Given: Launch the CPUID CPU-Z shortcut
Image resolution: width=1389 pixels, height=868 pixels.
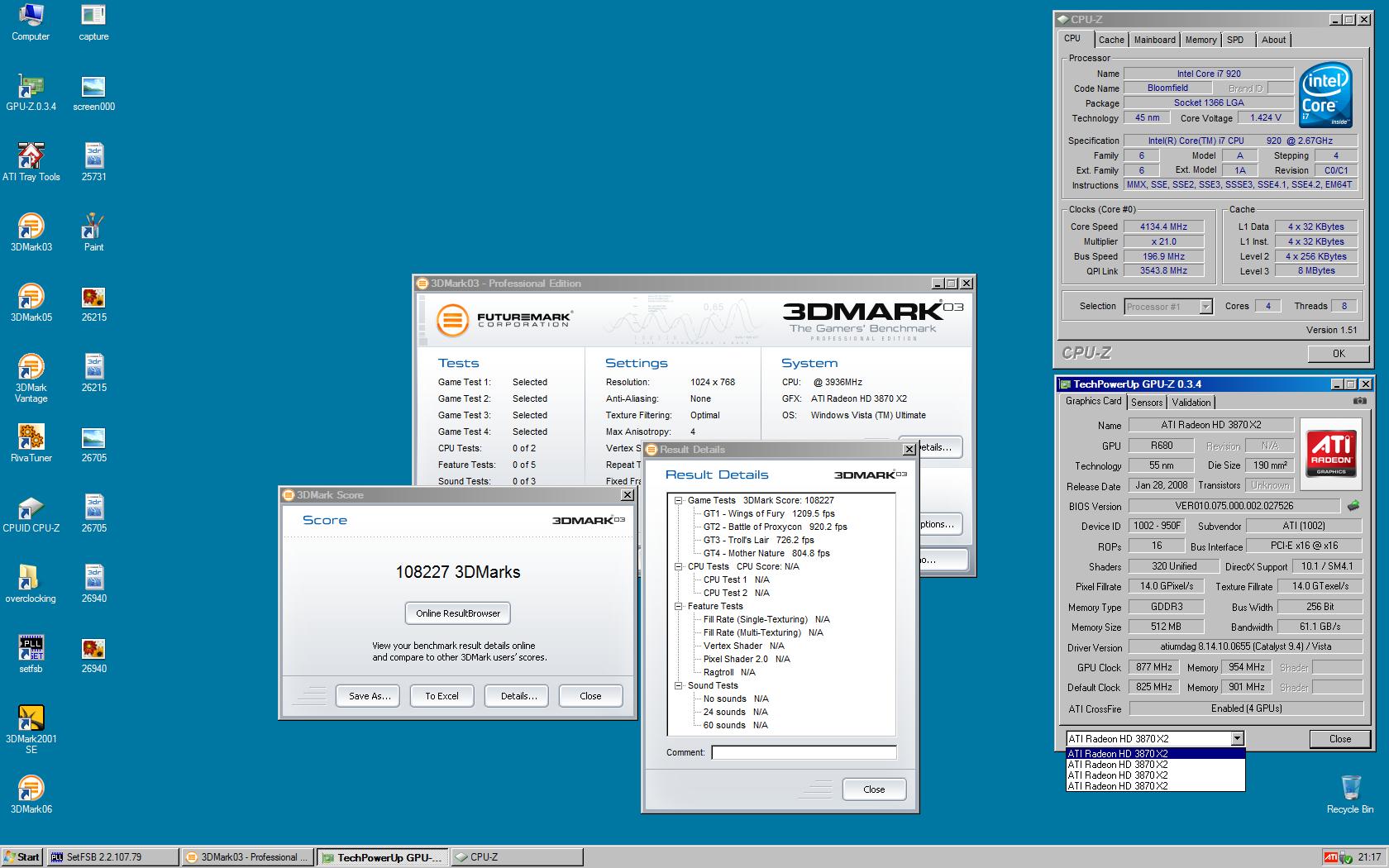Looking at the screenshot, I should pyautogui.click(x=31, y=513).
